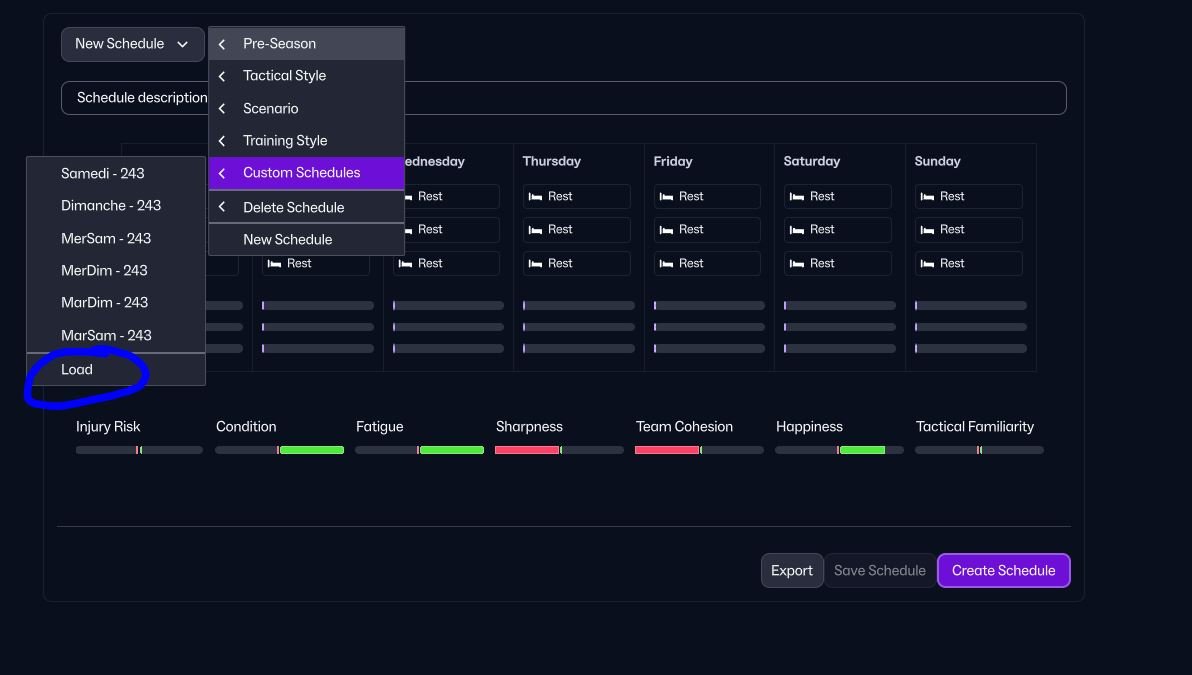Load the Samedi - 243 schedule
This screenshot has width=1192, height=675.
pos(116,173)
